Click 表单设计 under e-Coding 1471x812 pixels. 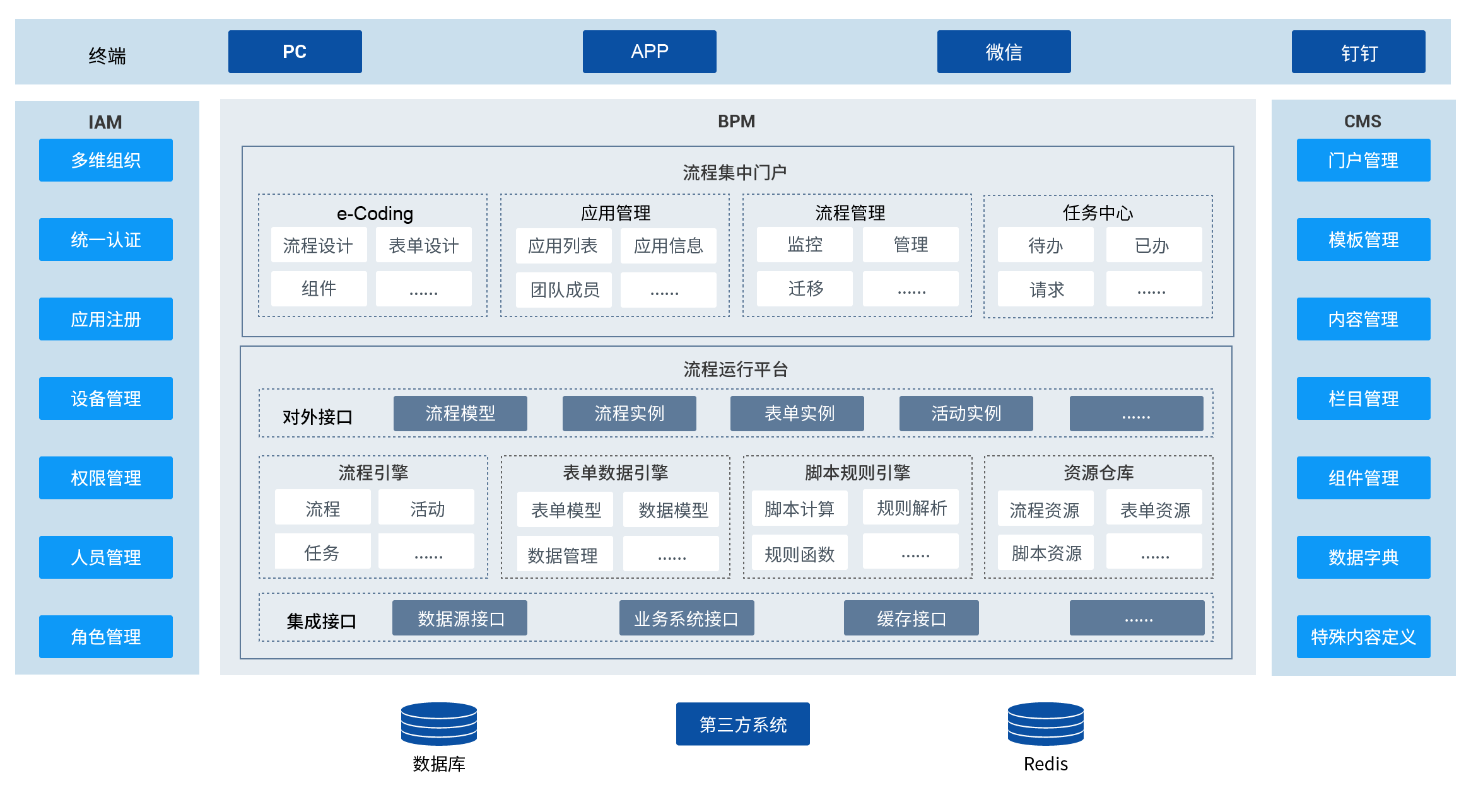click(x=424, y=245)
